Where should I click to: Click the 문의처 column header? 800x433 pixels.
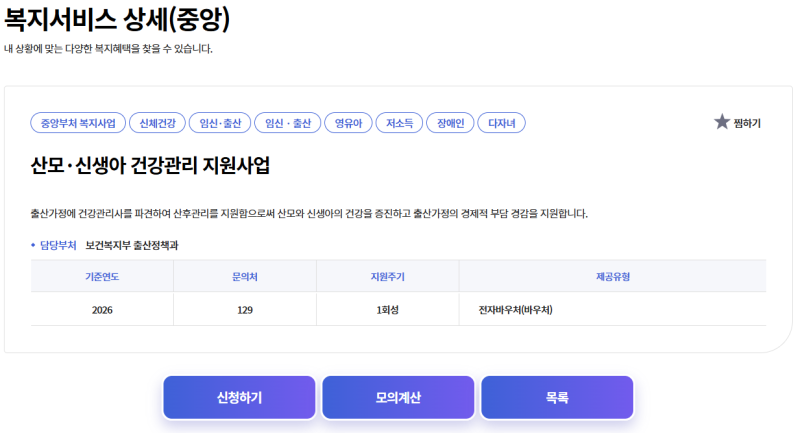(245, 276)
